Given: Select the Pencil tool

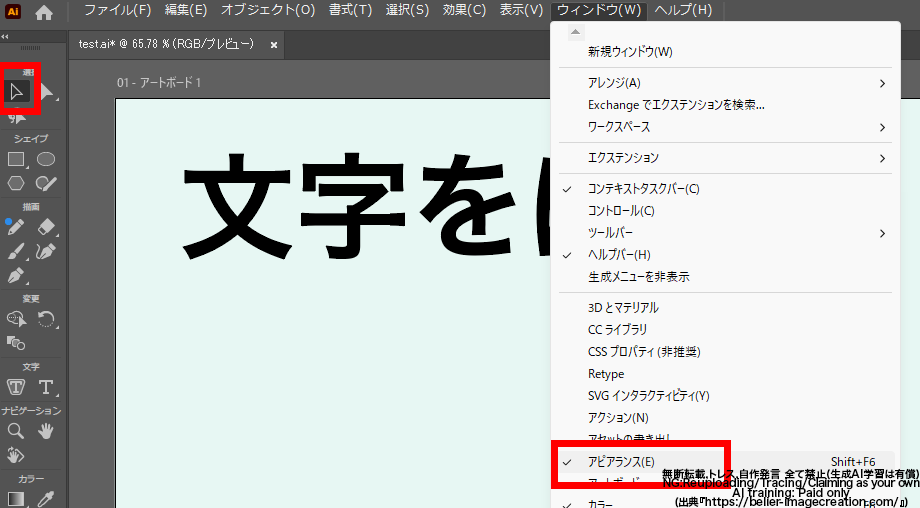Looking at the screenshot, I should point(16,226).
